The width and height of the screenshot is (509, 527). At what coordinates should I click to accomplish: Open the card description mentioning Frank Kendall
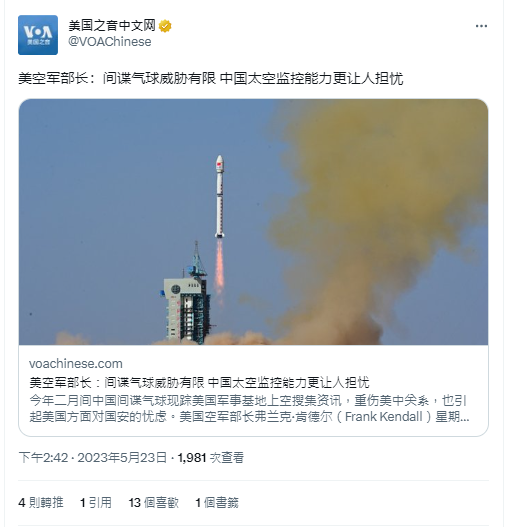249,409
